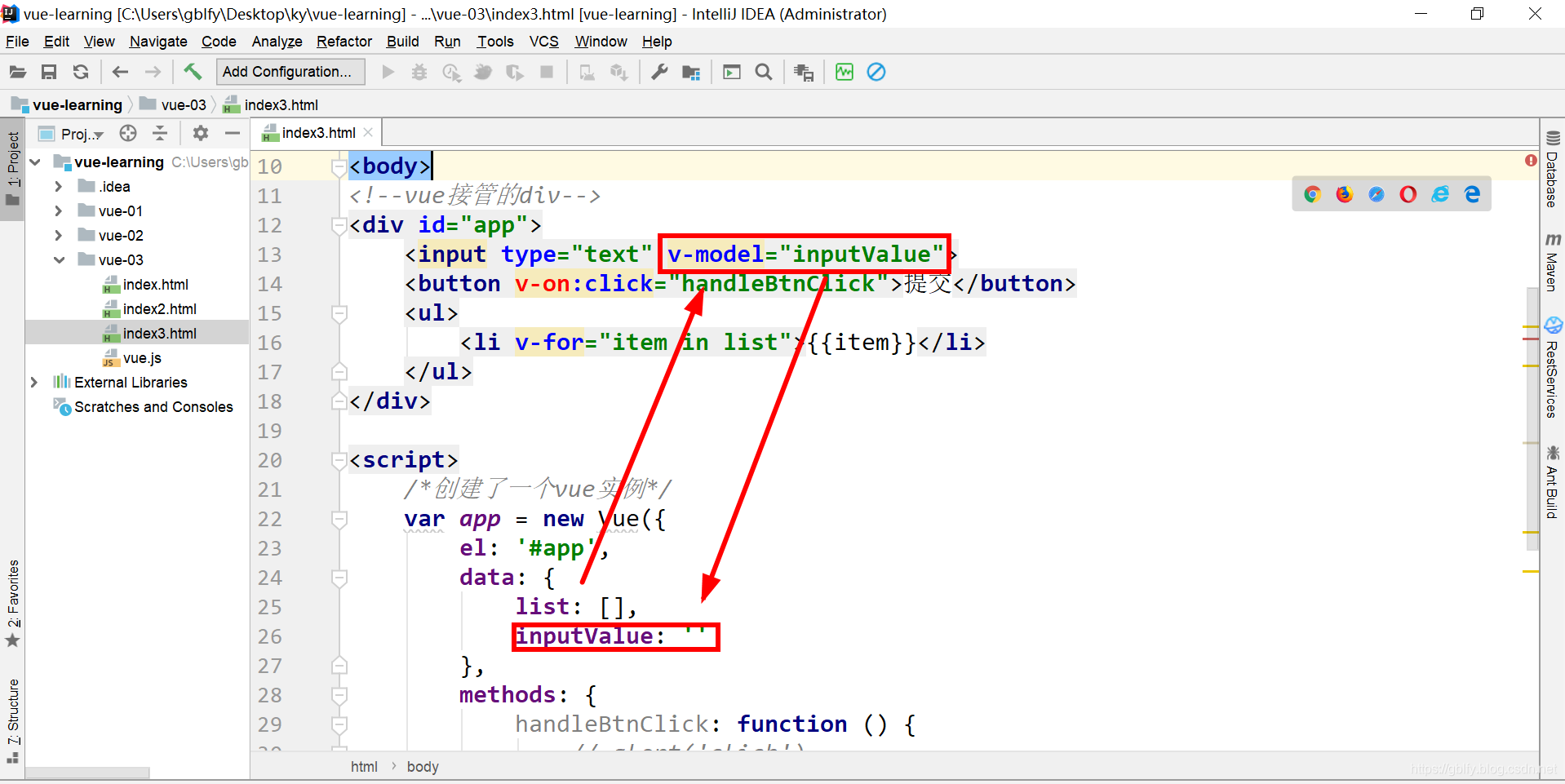
Task: Open Settings via the wrench icon
Action: [x=659, y=72]
